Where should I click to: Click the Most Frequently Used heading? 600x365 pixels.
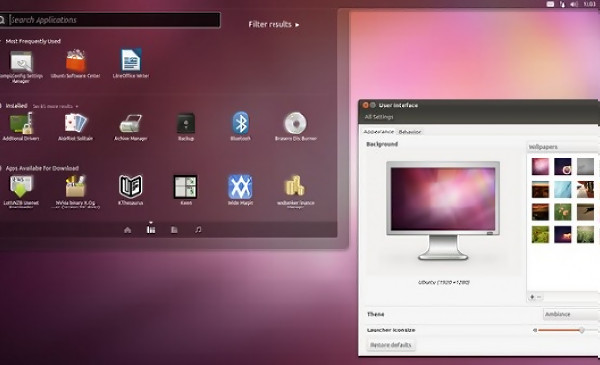point(33,41)
